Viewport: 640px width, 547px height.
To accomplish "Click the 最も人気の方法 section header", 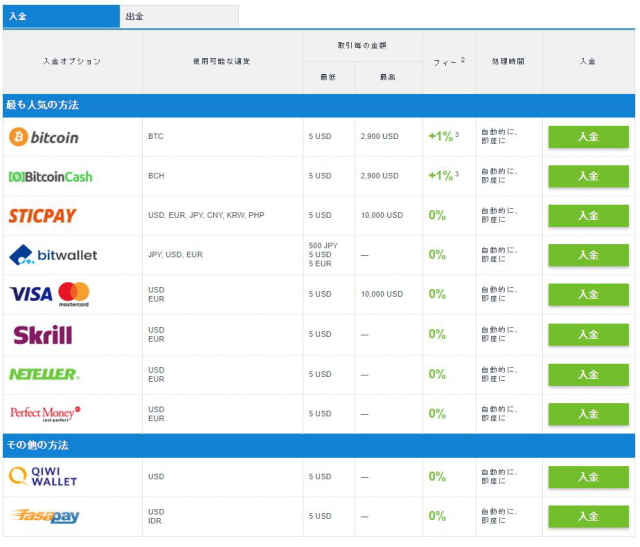I will (319, 105).
